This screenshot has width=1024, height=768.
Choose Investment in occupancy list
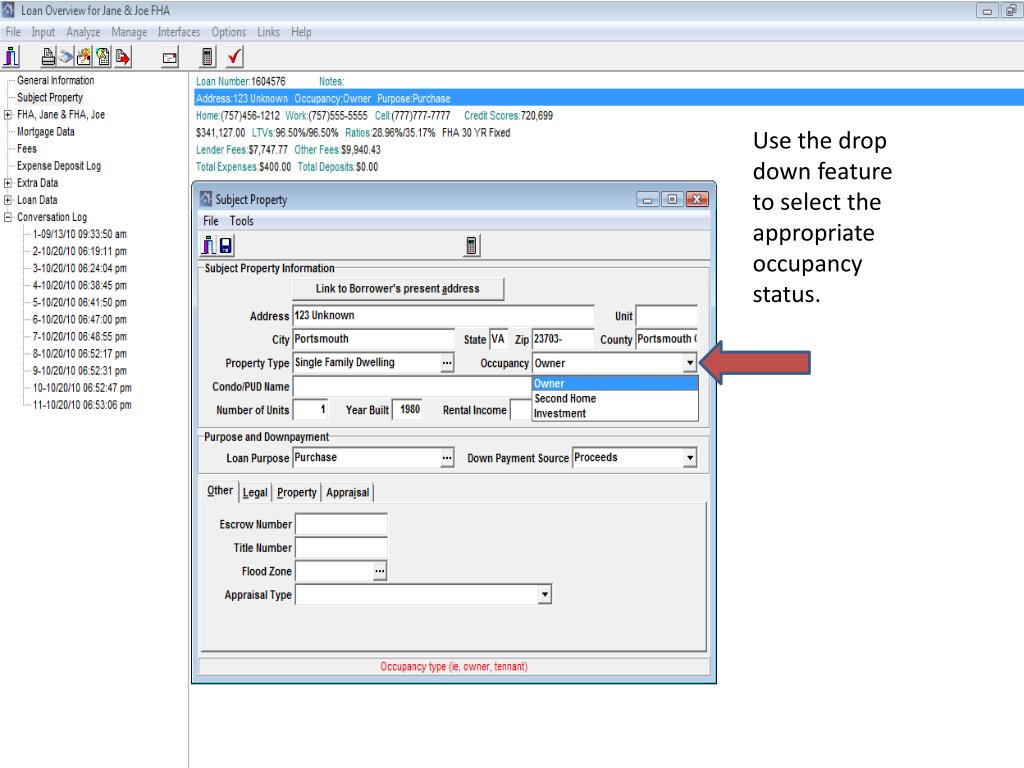pyautogui.click(x=560, y=413)
